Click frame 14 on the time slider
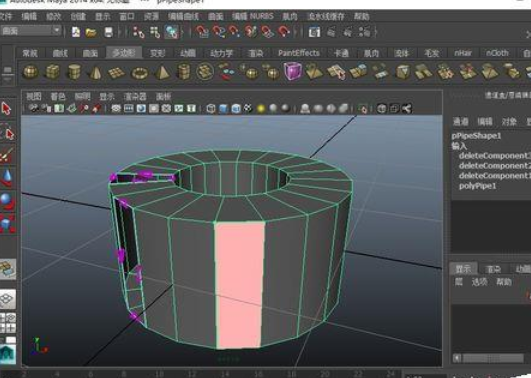Image resolution: width=531 pixels, height=378 pixels. 225,374
